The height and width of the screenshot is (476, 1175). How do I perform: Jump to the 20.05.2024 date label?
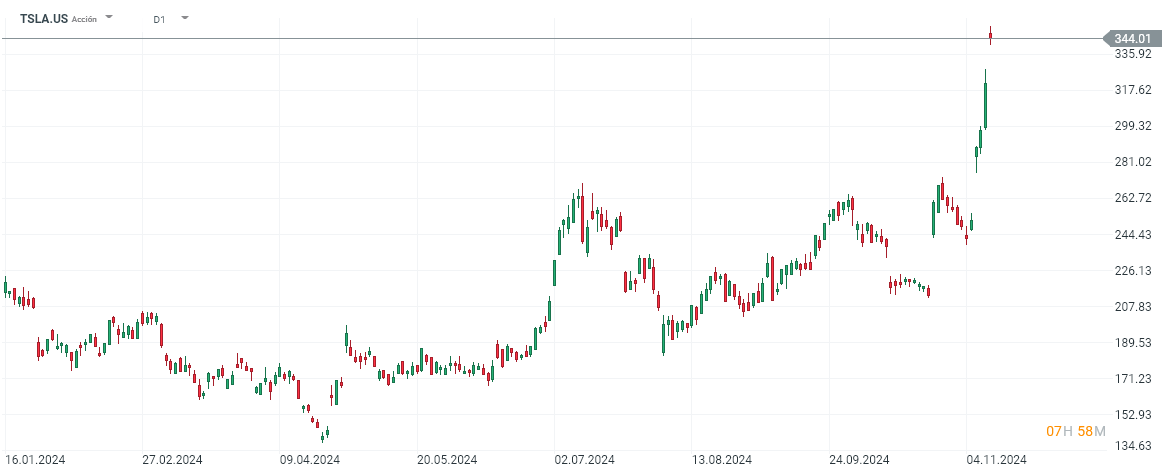tap(447, 460)
